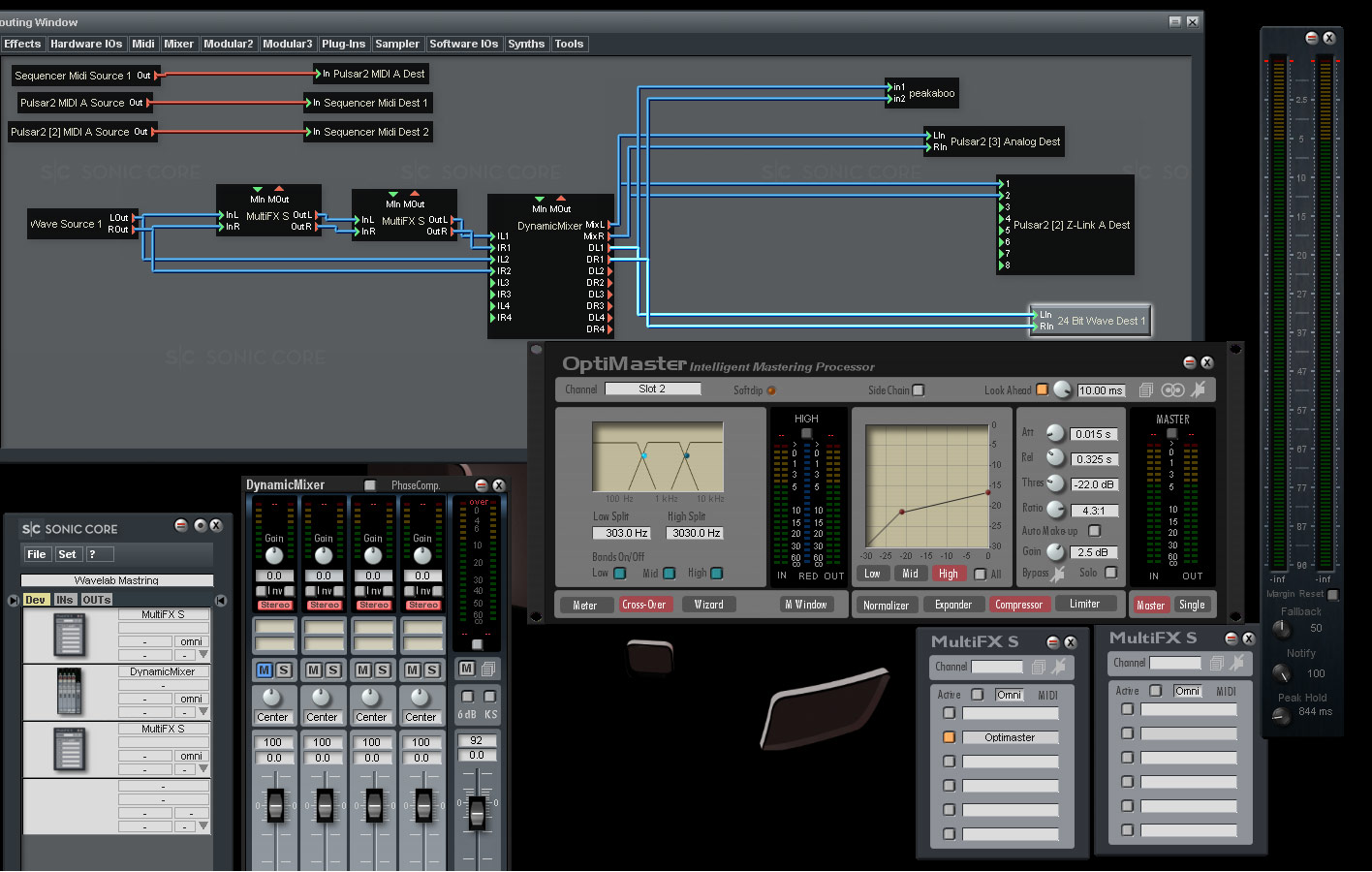Click the DynamicMixer master mute M button
This screenshot has width=1372, height=872.
(466, 669)
